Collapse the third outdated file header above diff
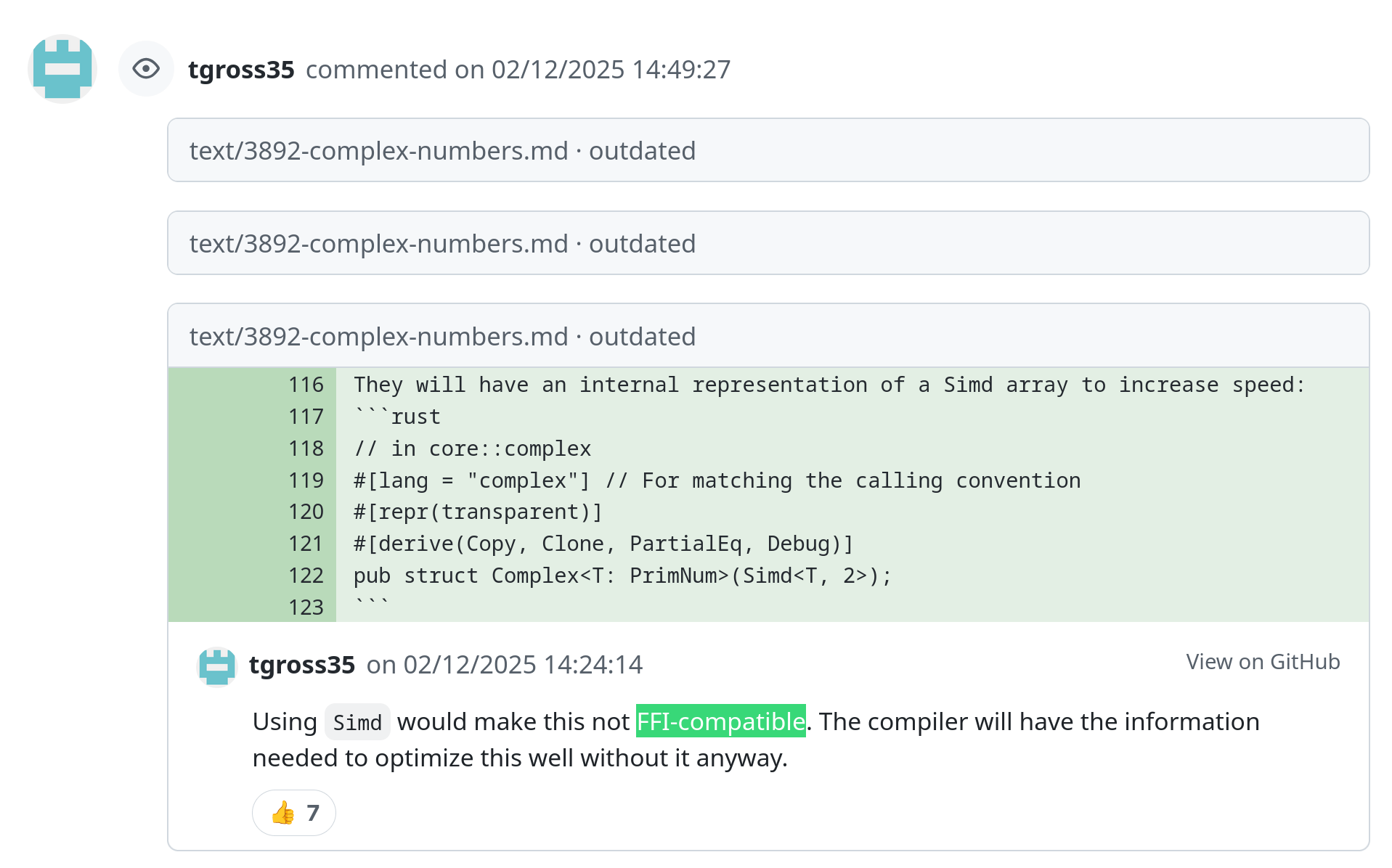The image size is (1392, 868). [x=768, y=336]
